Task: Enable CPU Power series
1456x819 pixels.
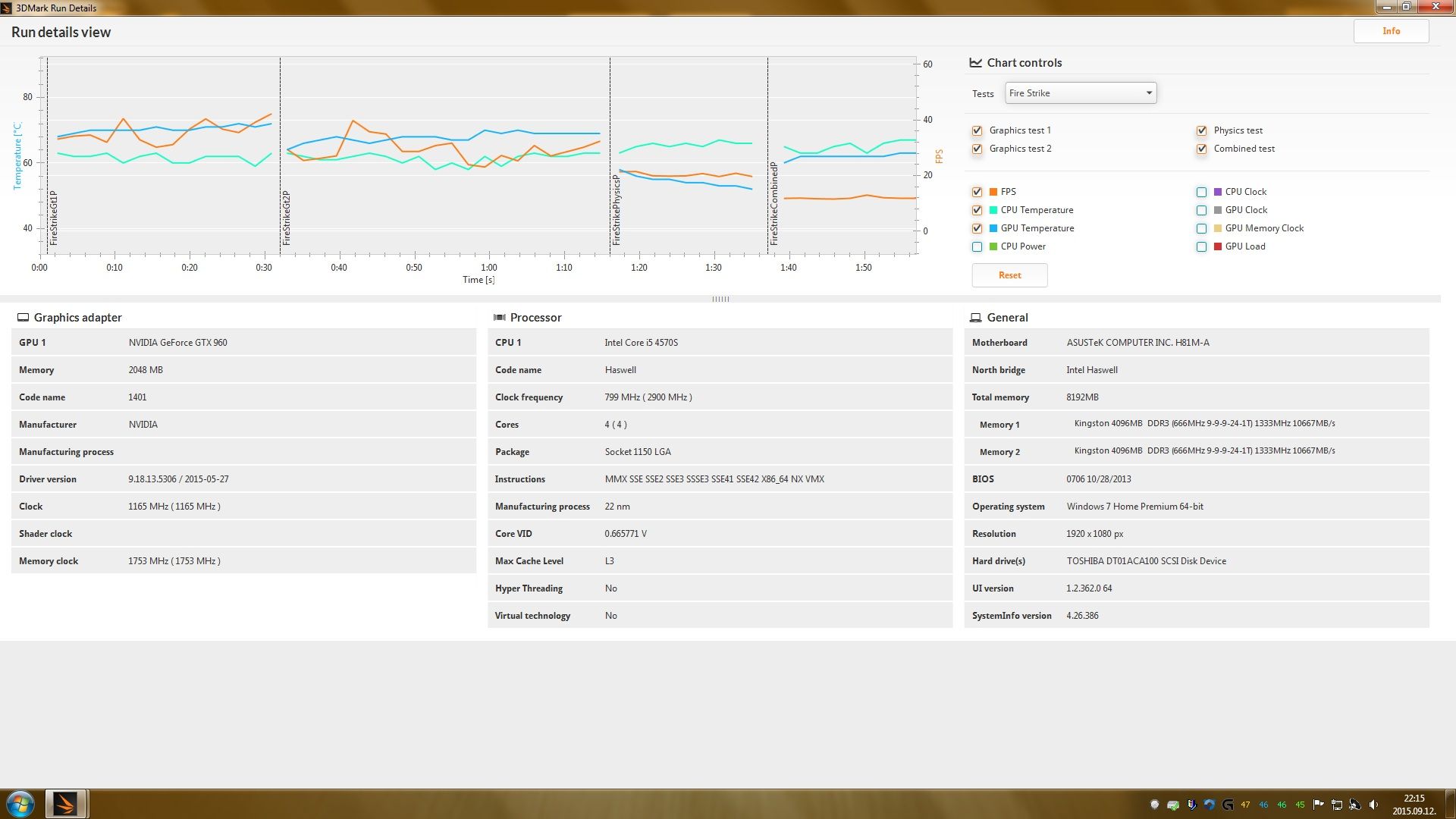Action: pyautogui.click(x=977, y=246)
